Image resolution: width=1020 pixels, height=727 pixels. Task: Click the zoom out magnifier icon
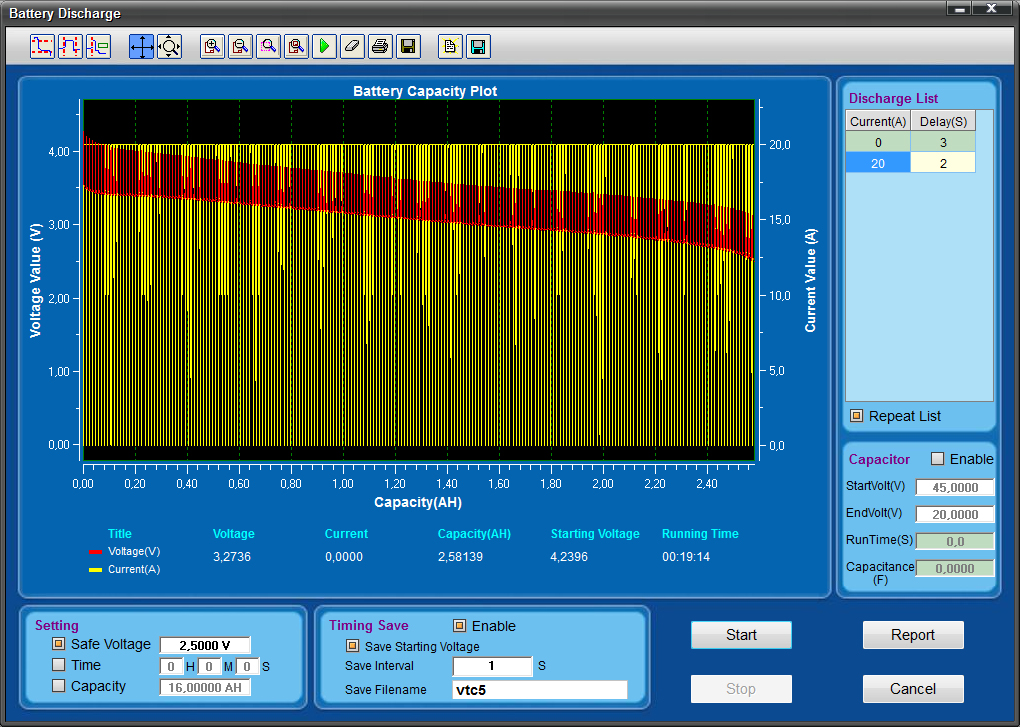240,46
